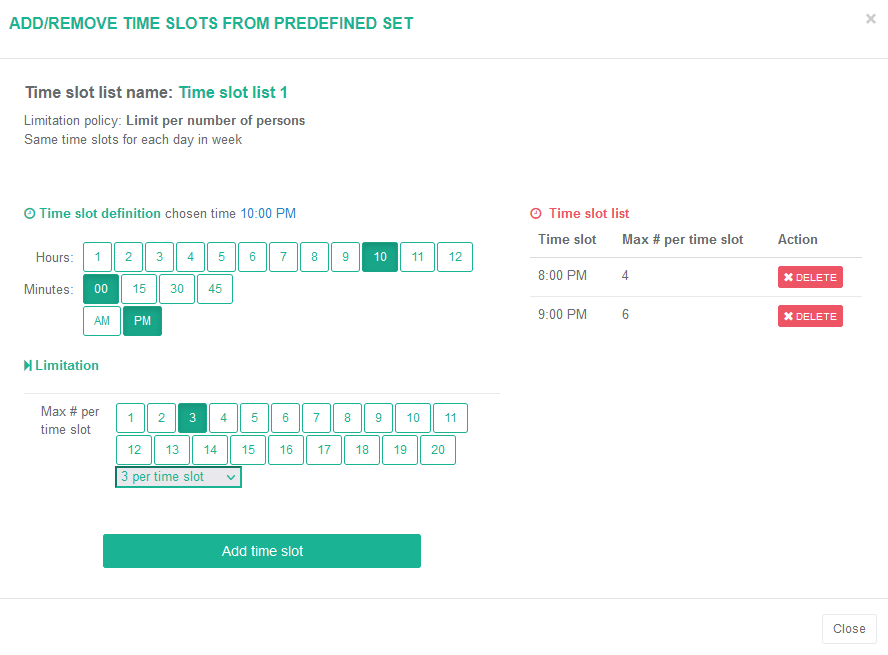Set minutes to 30

click(177, 289)
